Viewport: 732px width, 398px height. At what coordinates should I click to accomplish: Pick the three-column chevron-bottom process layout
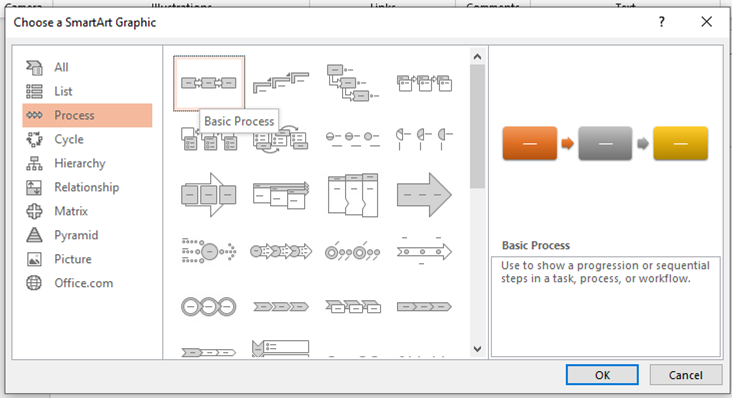(352, 195)
